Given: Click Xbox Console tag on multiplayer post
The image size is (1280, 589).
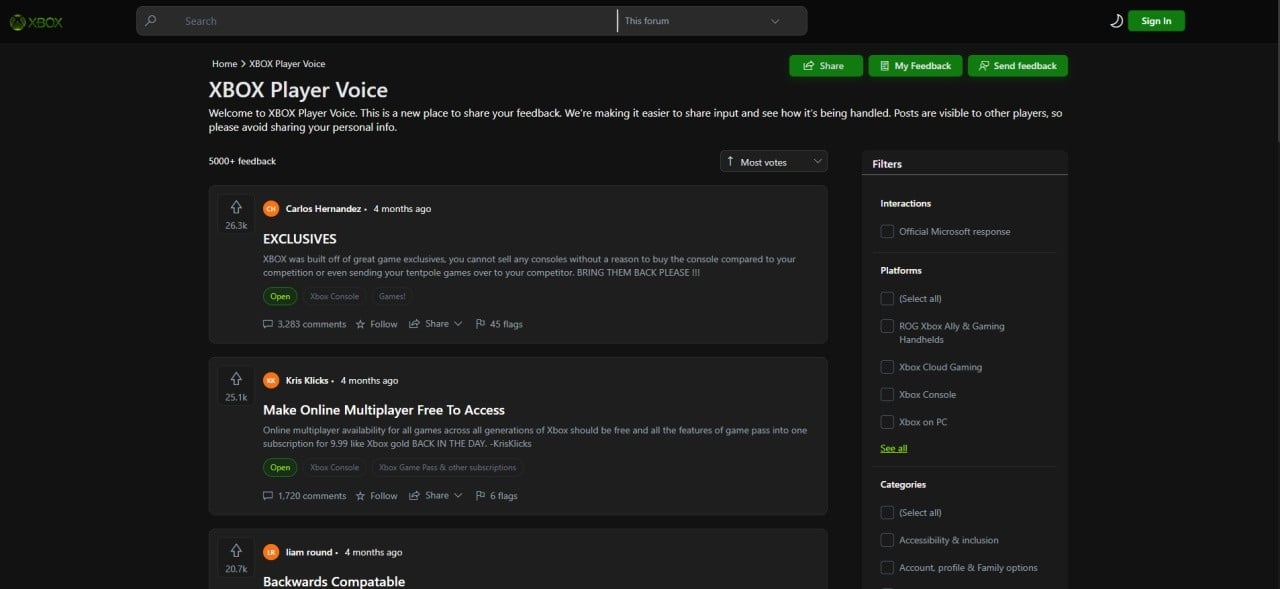Looking at the screenshot, I should pyautogui.click(x=334, y=468).
